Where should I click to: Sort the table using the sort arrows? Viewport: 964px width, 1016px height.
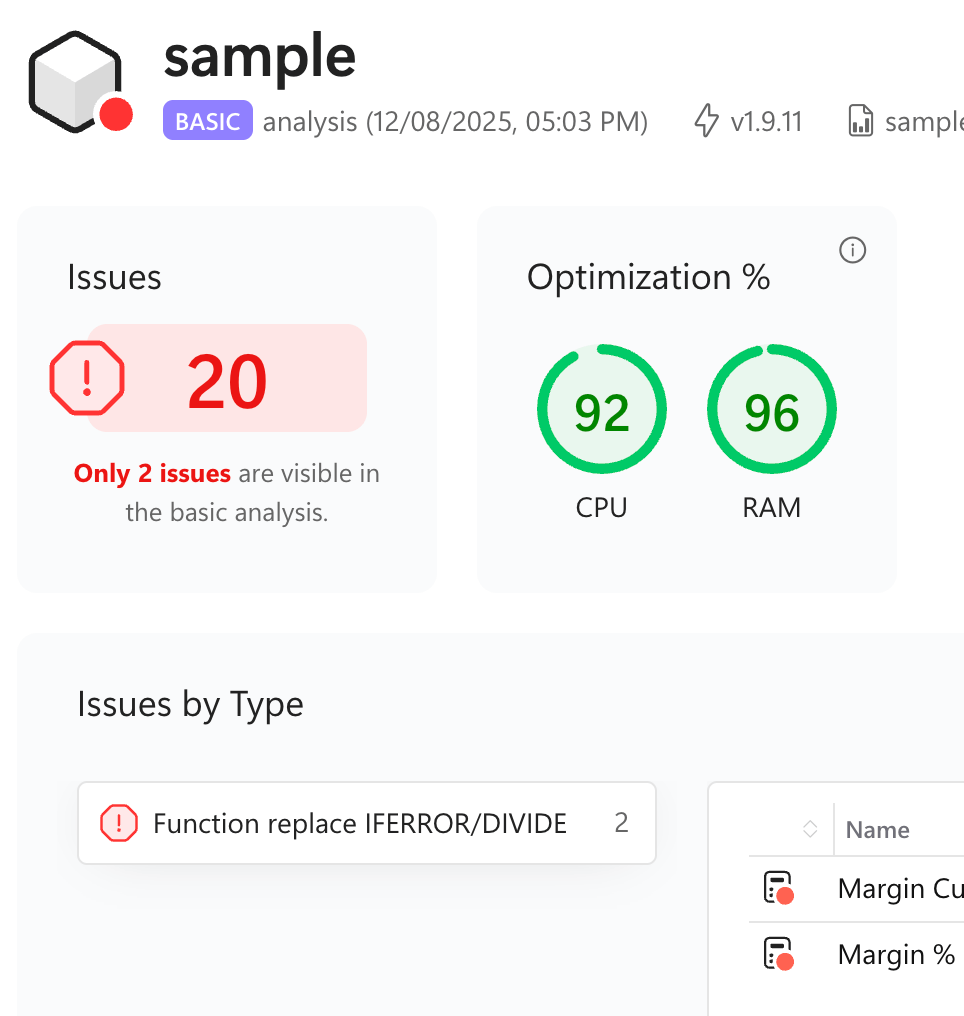(810, 829)
